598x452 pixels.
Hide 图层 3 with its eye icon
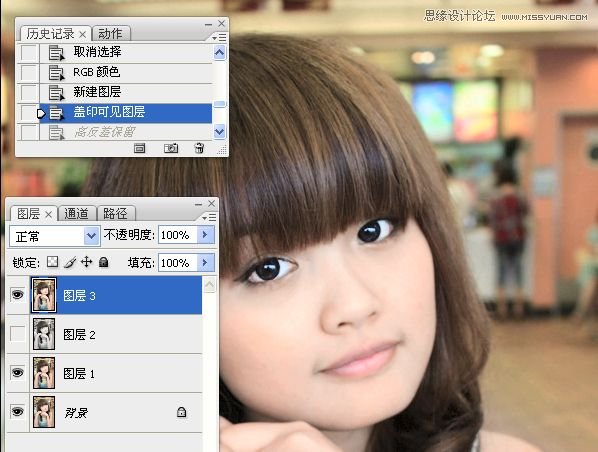pyautogui.click(x=18, y=295)
